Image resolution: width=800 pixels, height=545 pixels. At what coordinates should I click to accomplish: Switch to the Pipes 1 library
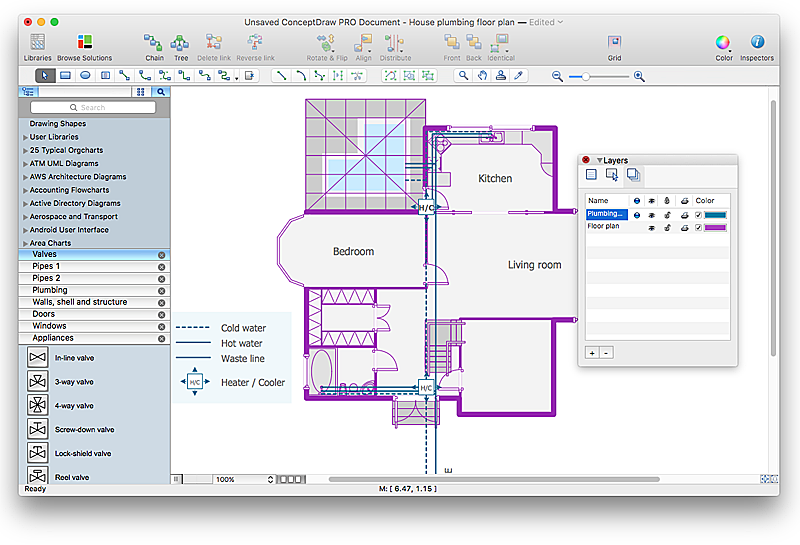pyautogui.click(x=46, y=266)
